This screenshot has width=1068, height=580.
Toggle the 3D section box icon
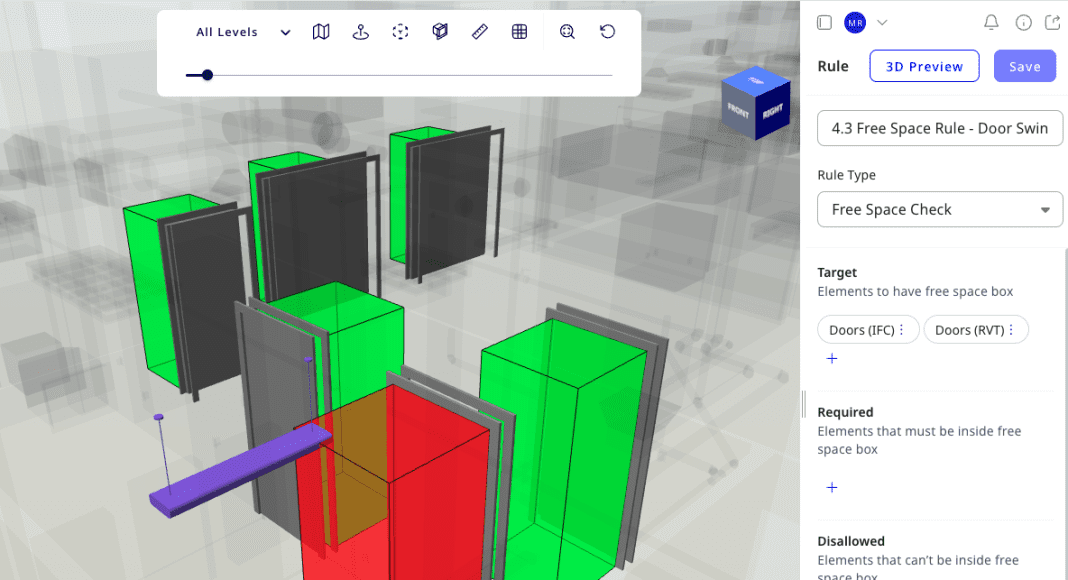point(440,32)
